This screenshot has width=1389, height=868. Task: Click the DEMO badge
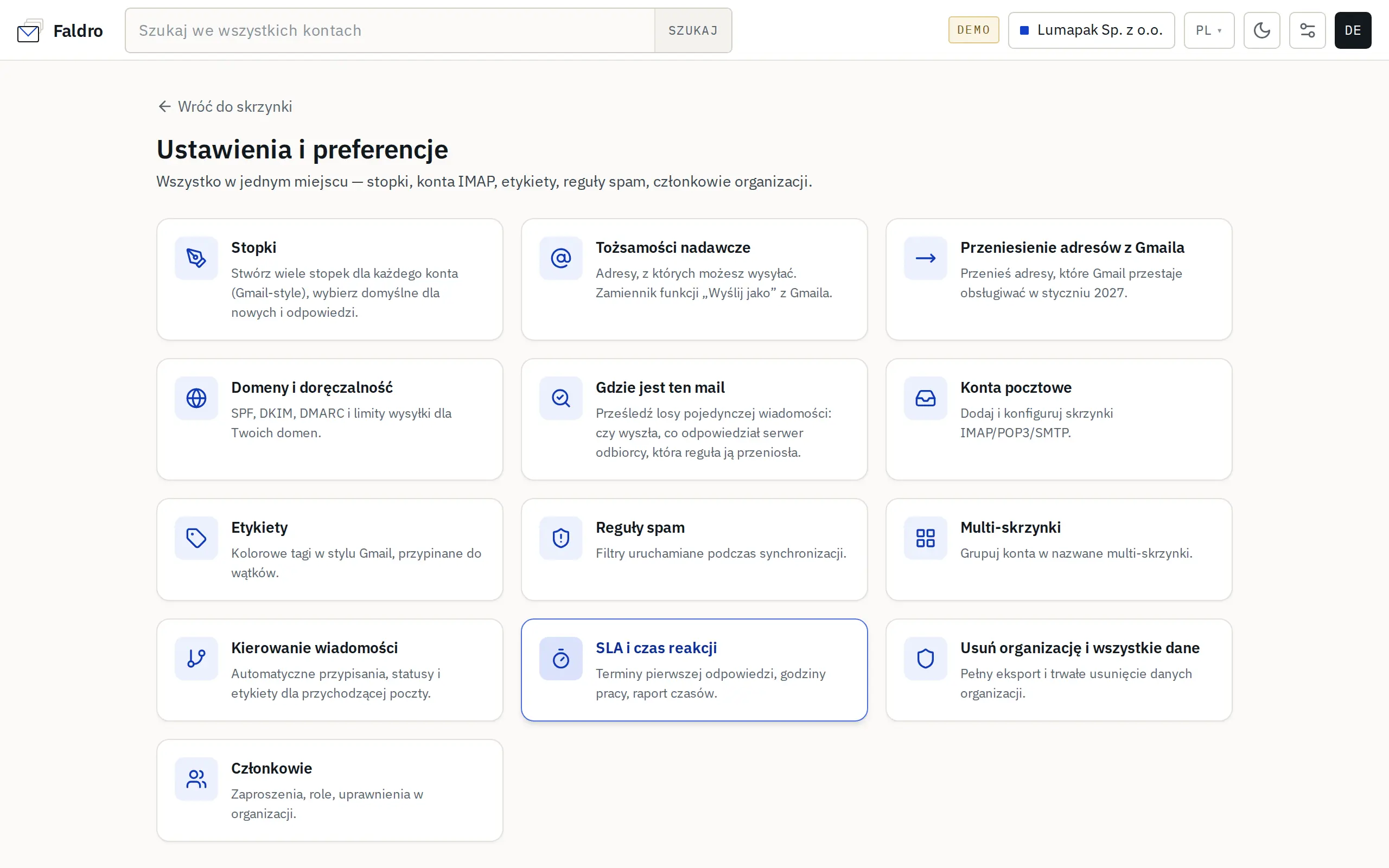[x=973, y=30]
